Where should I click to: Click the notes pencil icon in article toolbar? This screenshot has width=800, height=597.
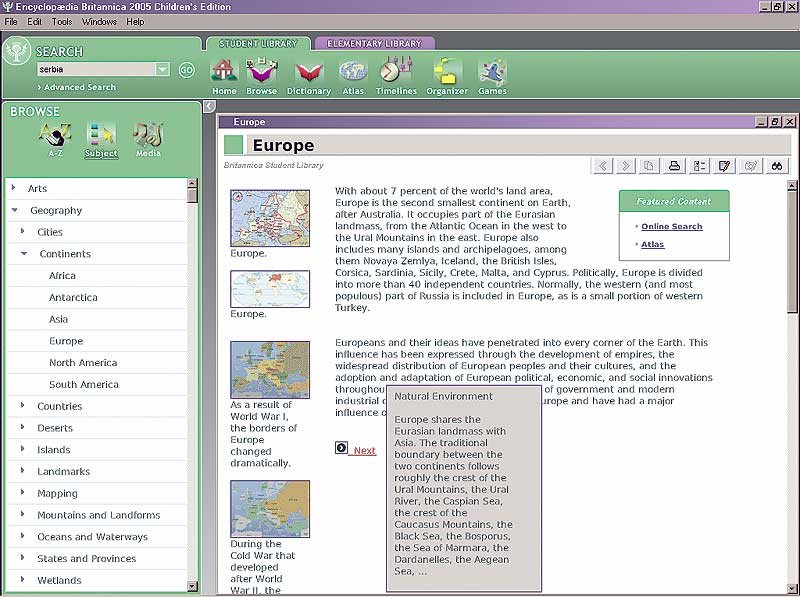[724, 166]
